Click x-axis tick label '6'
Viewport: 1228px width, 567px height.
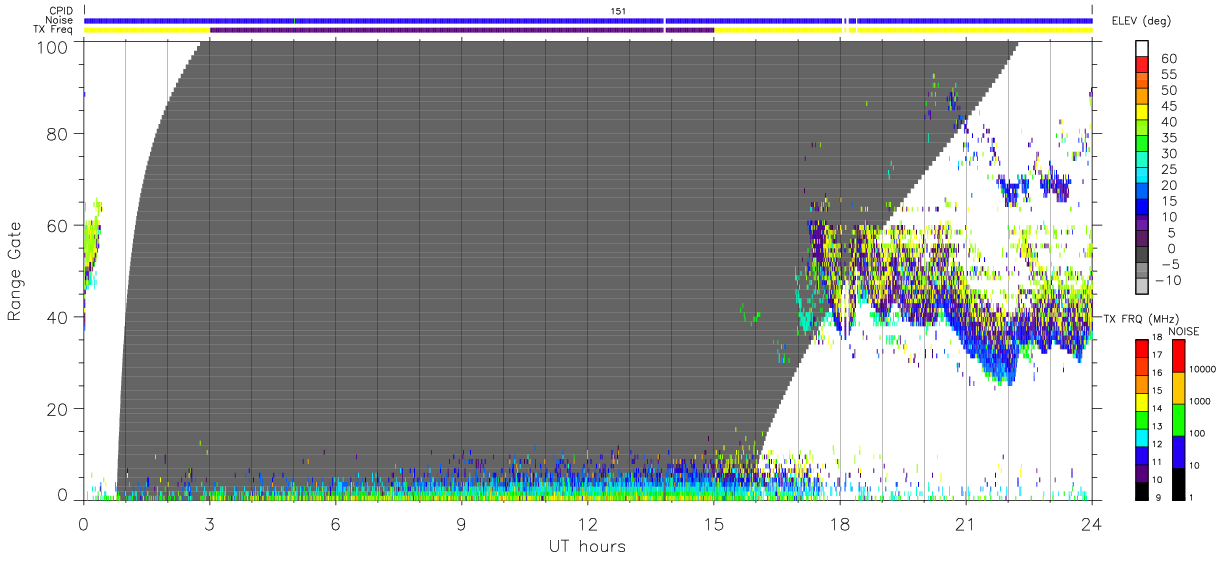pos(335,523)
